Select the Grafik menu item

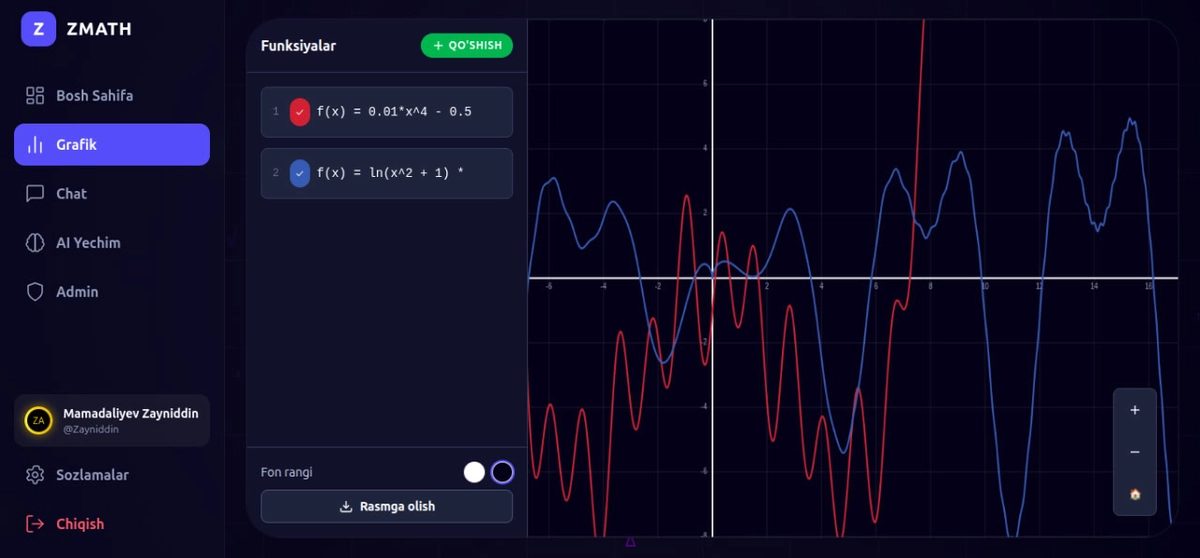[112, 145]
